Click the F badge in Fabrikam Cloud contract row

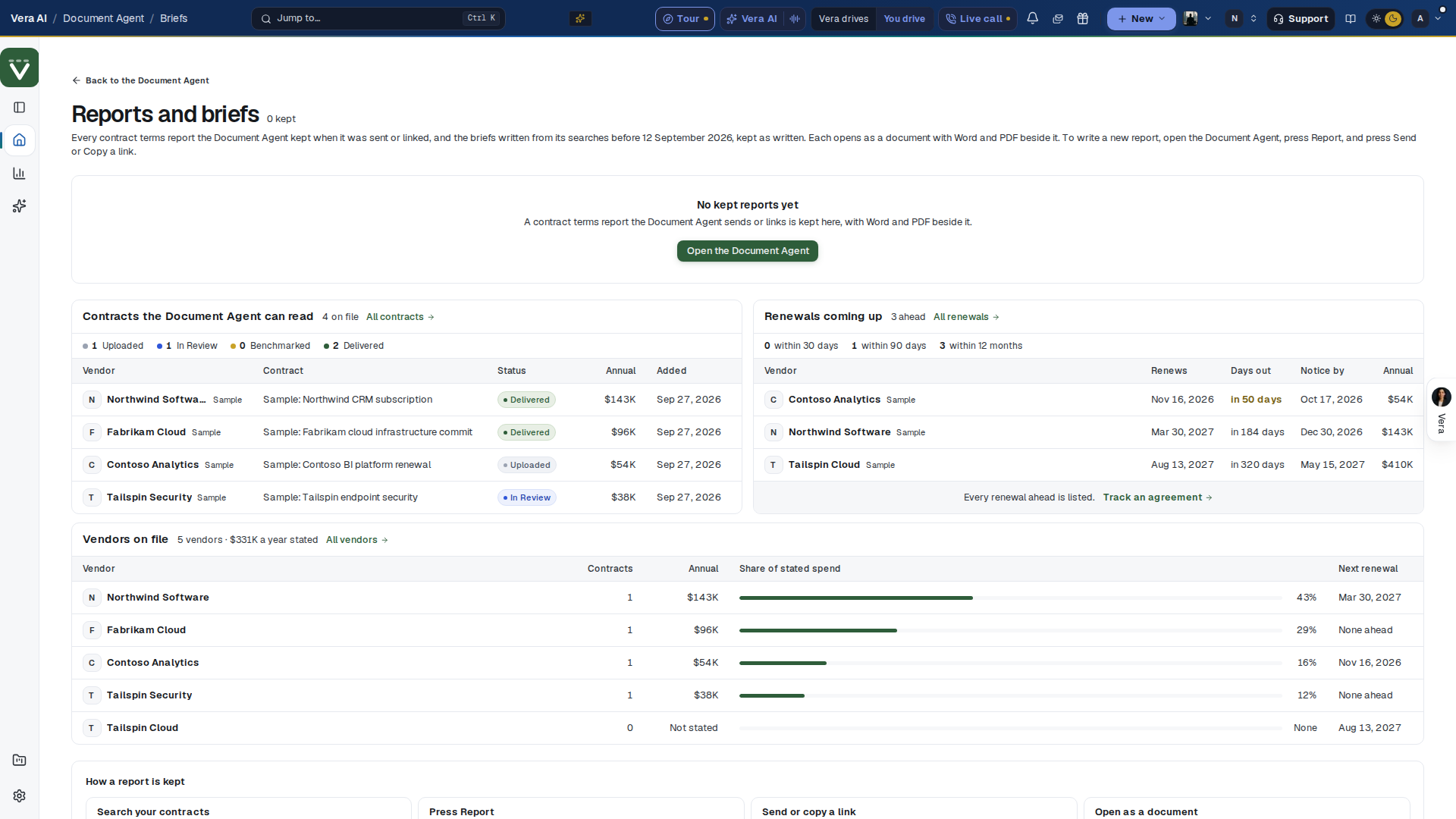(x=92, y=432)
